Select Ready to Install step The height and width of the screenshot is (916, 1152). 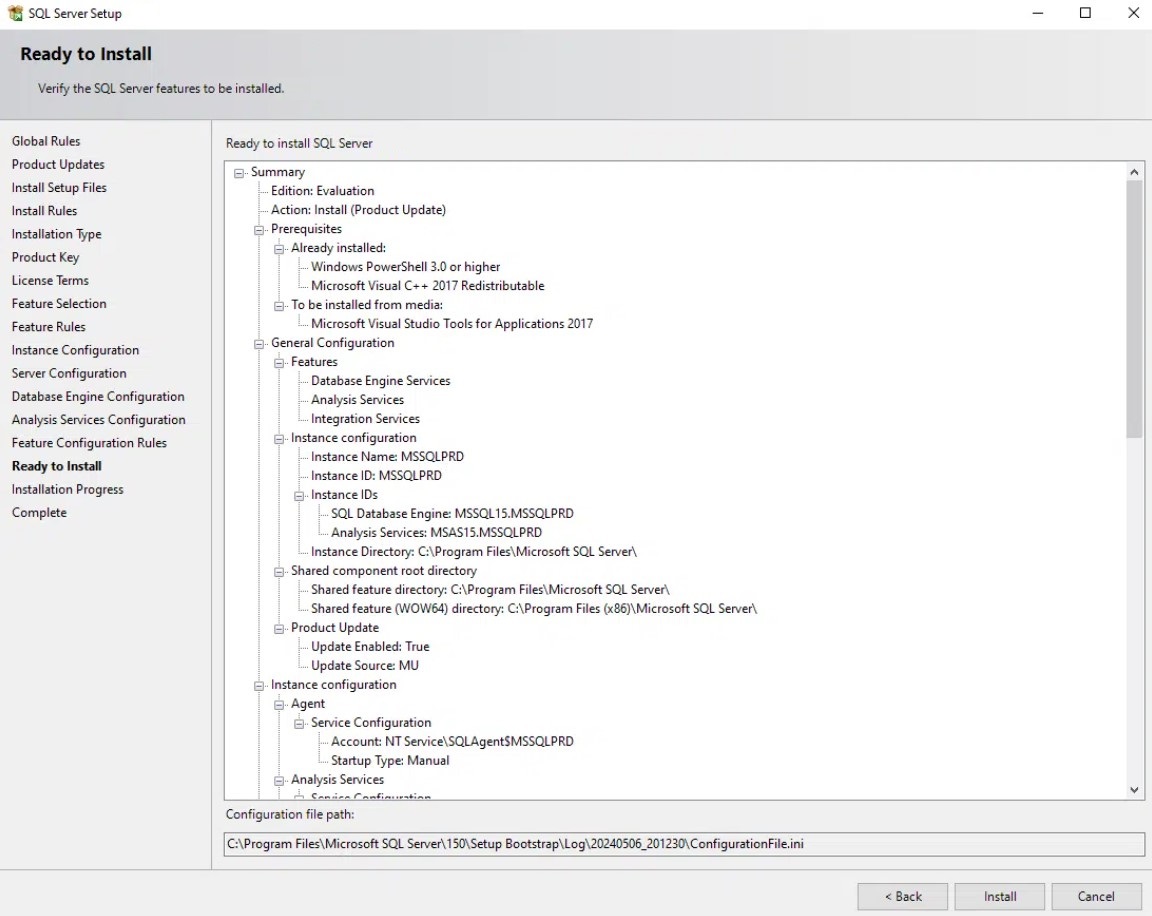point(57,466)
